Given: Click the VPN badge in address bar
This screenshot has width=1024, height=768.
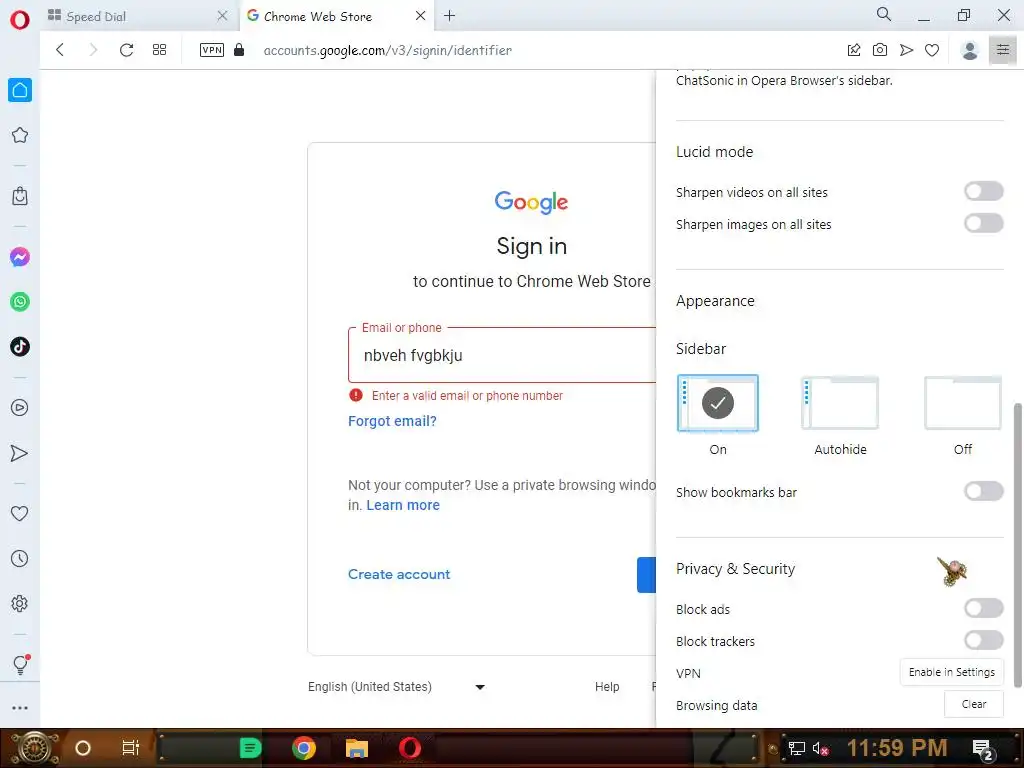Looking at the screenshot, I should pos(212,50).
